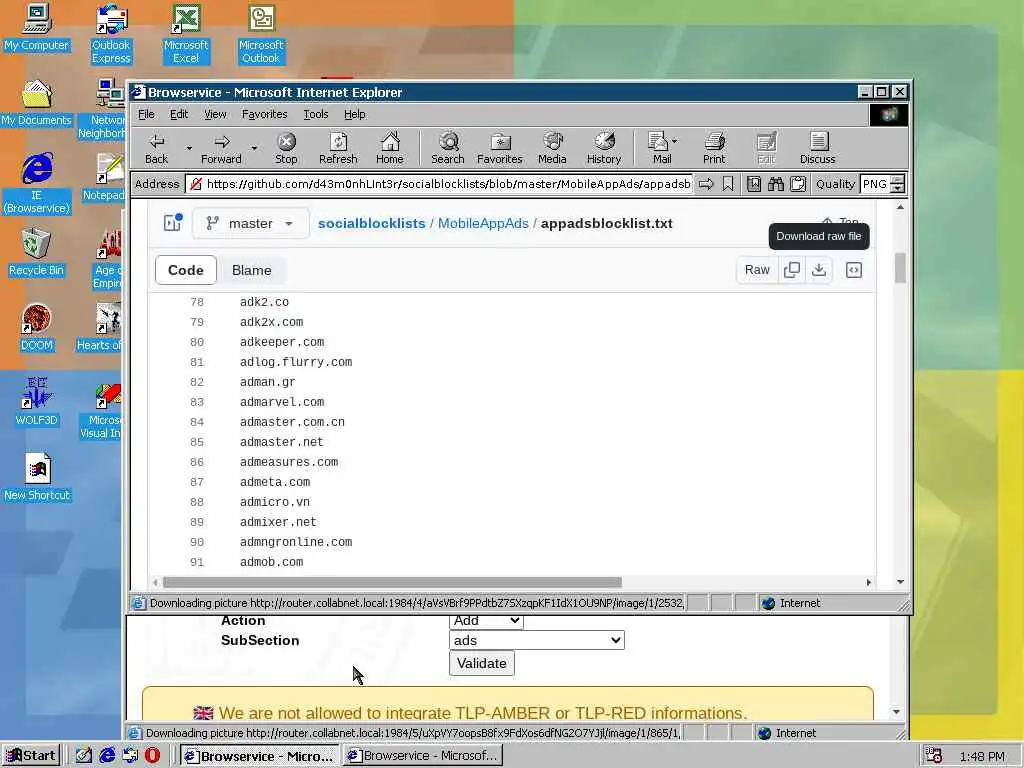Click the horizontal scrollbar of code view

pyautogui.click(x=392, y=582)
